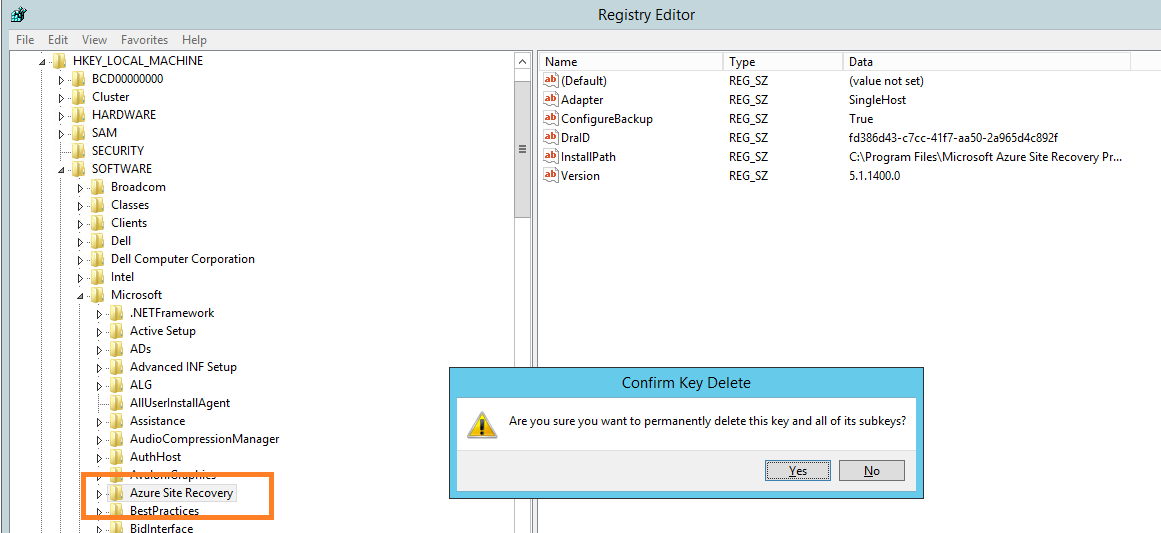Open the Favorites menu
The image size is (1161, 533).
pyautogui.click(x=144, y=40)
